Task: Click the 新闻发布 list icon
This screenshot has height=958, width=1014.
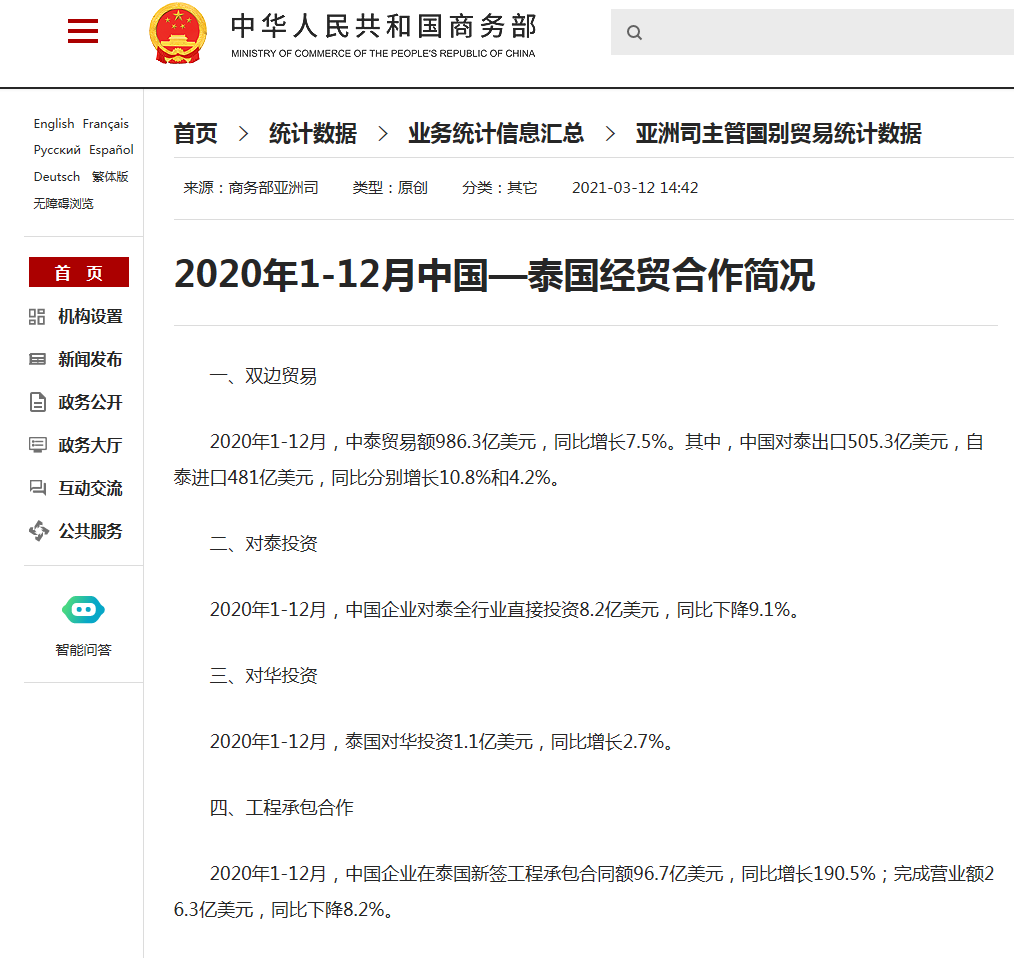Action: (38, 360)
